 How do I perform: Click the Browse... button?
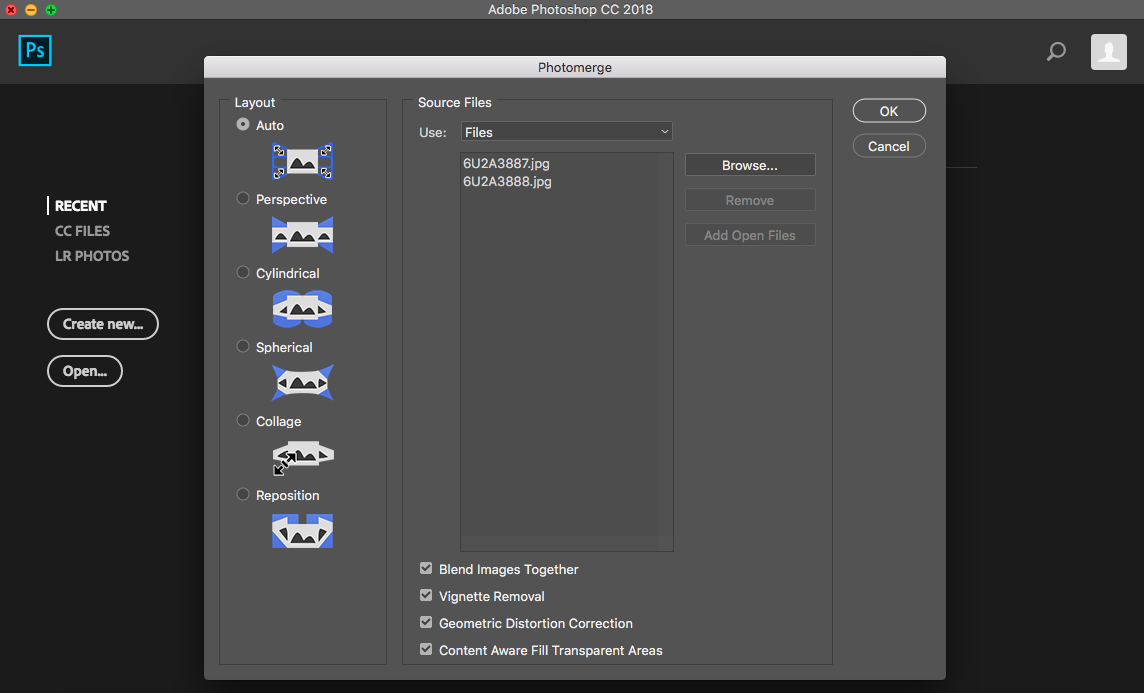point(750,165)
